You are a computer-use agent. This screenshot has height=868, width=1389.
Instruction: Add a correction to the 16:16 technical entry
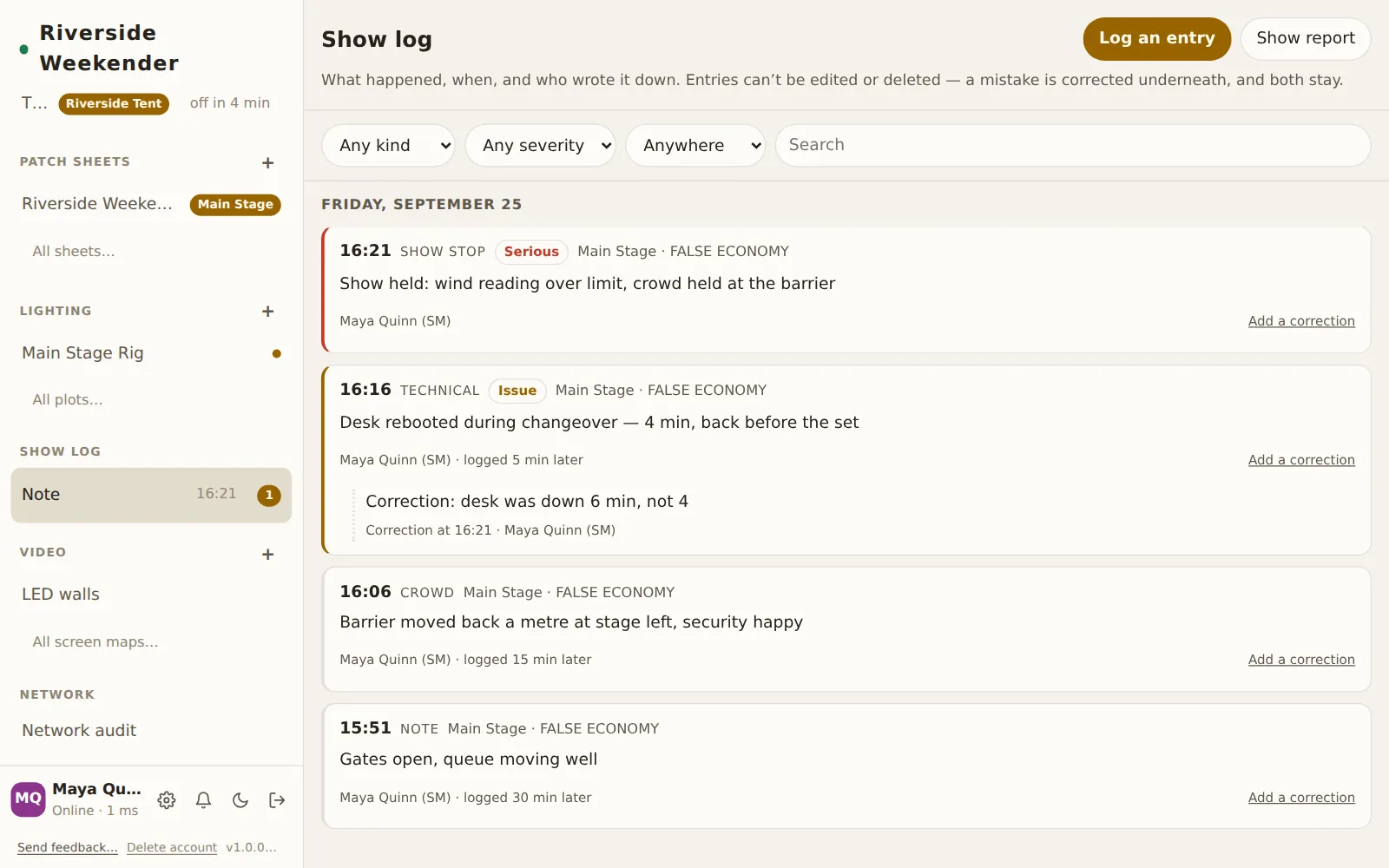coord(1301,460)
